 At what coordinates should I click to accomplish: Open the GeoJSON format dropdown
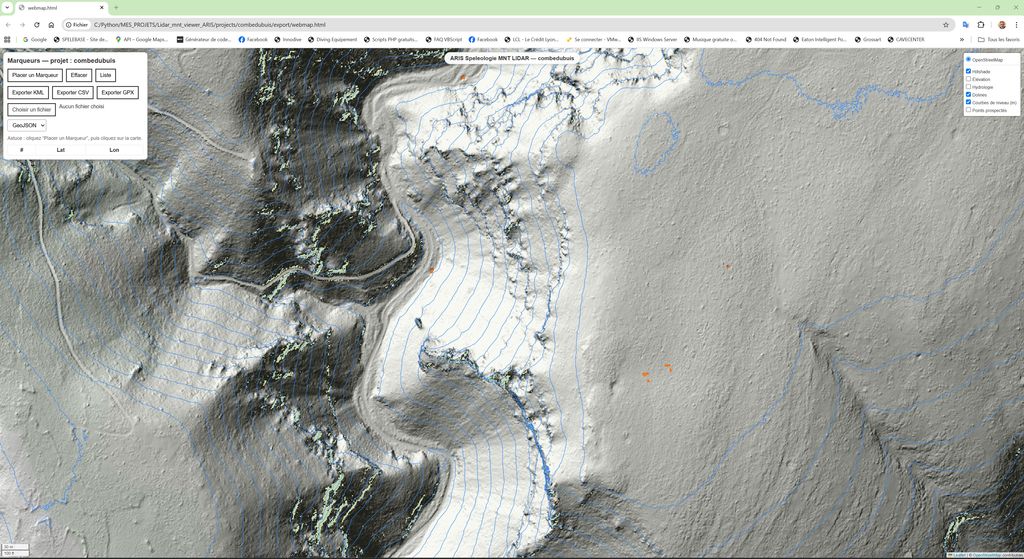[27, 125]
